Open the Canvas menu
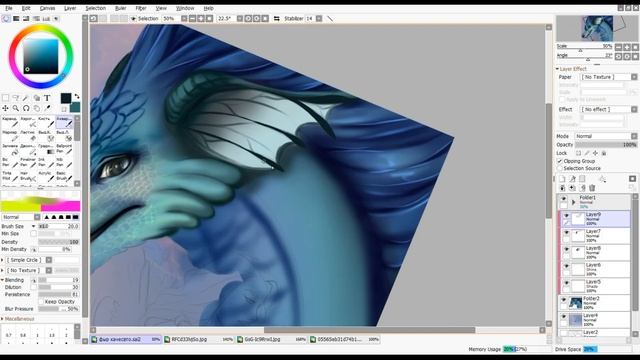The image size is (640, 360). tap(47, 8)
